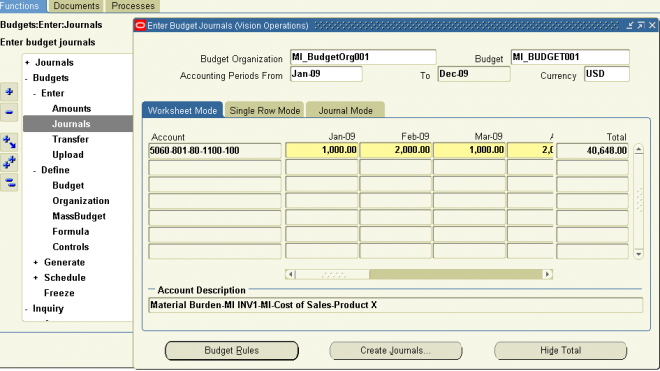Click the blue plus expand icon
660x371 pixels.
coord(9,92)
